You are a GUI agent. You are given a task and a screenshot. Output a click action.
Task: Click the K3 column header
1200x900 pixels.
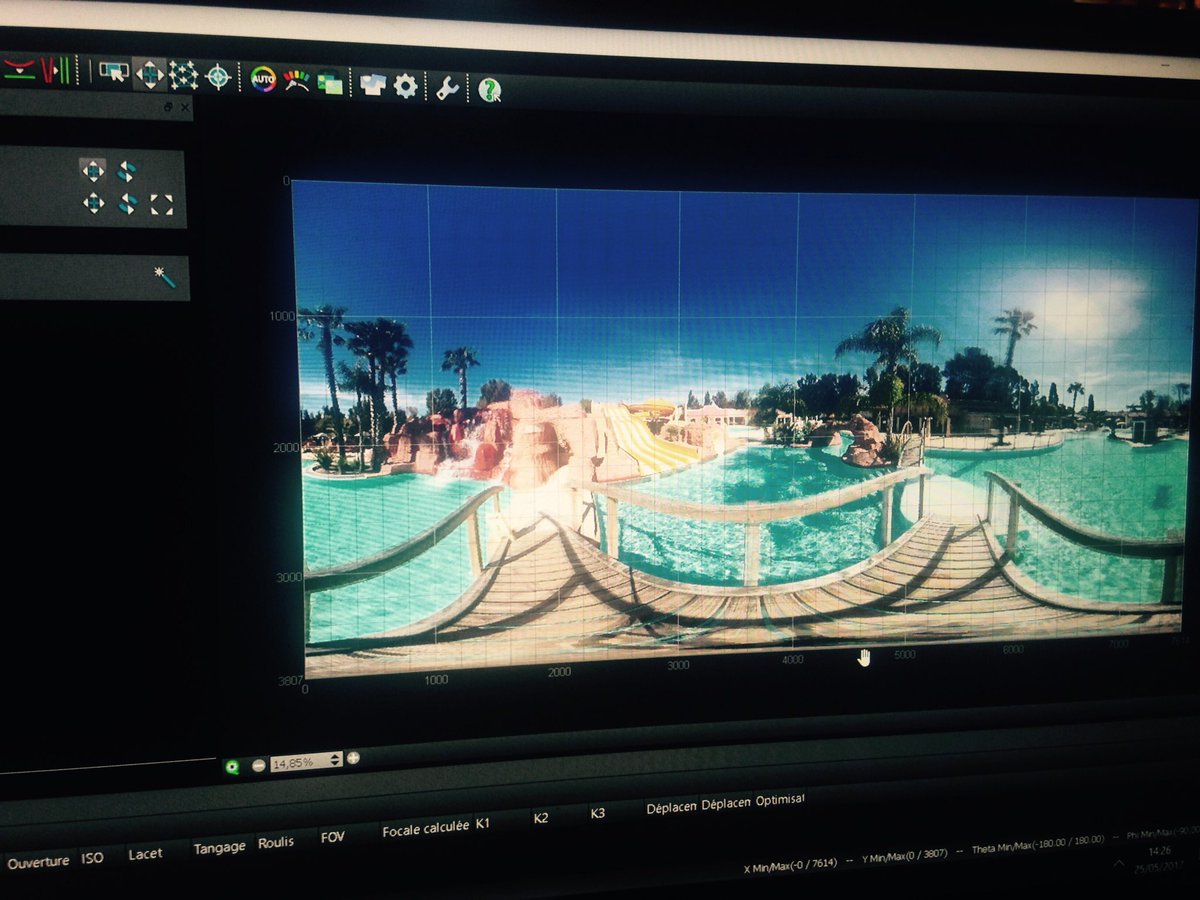597,813
